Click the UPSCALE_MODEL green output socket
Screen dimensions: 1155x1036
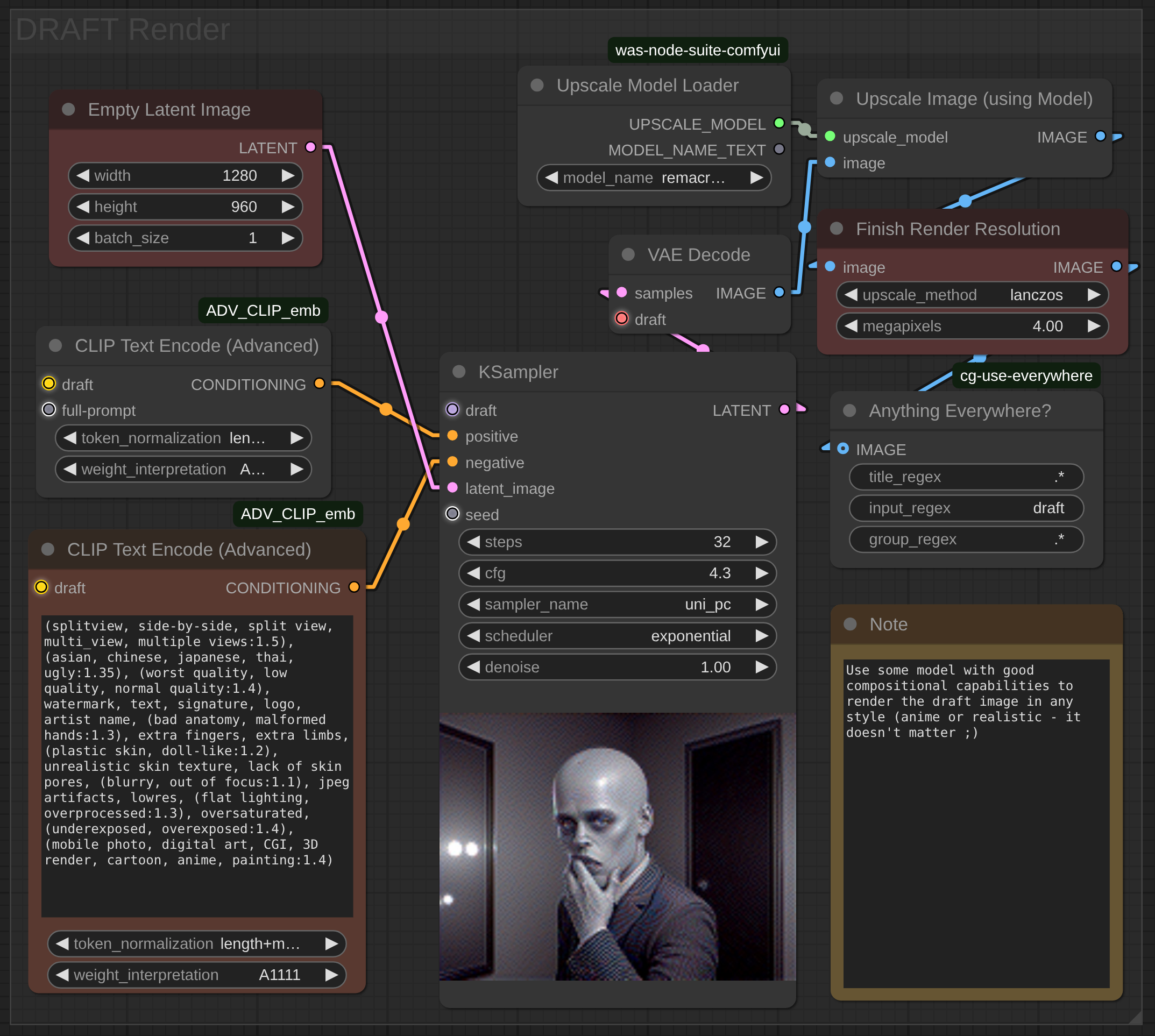tap(780, 123)
